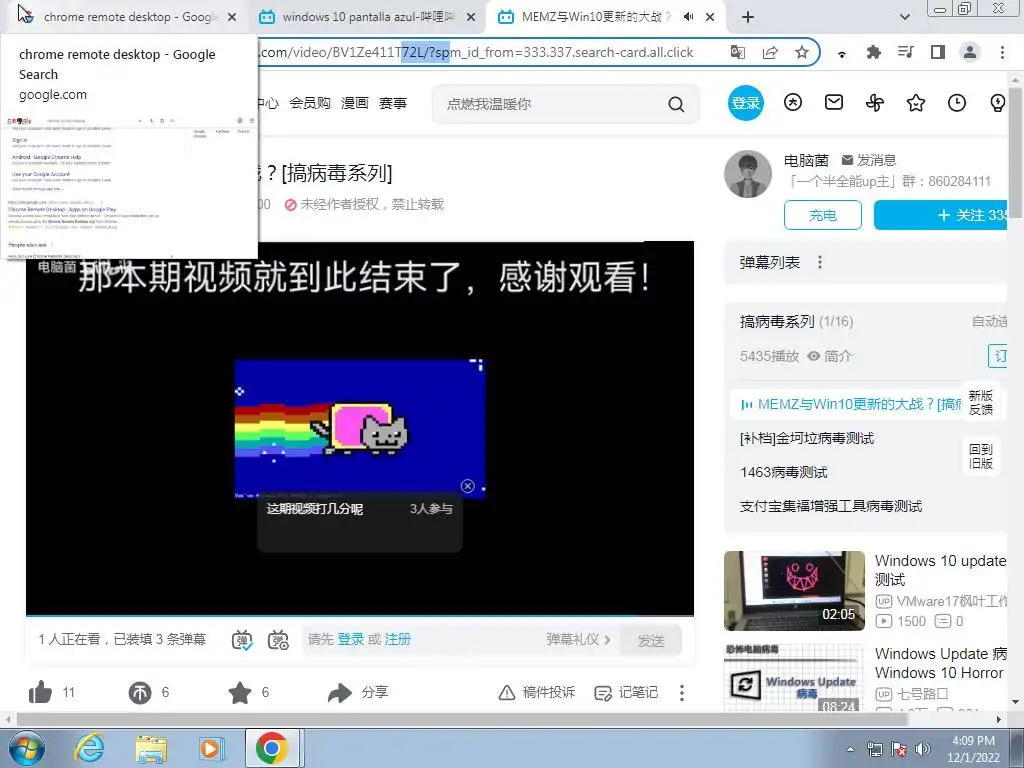
Task: Open the translate page icon
Action: tap(738, 52)
